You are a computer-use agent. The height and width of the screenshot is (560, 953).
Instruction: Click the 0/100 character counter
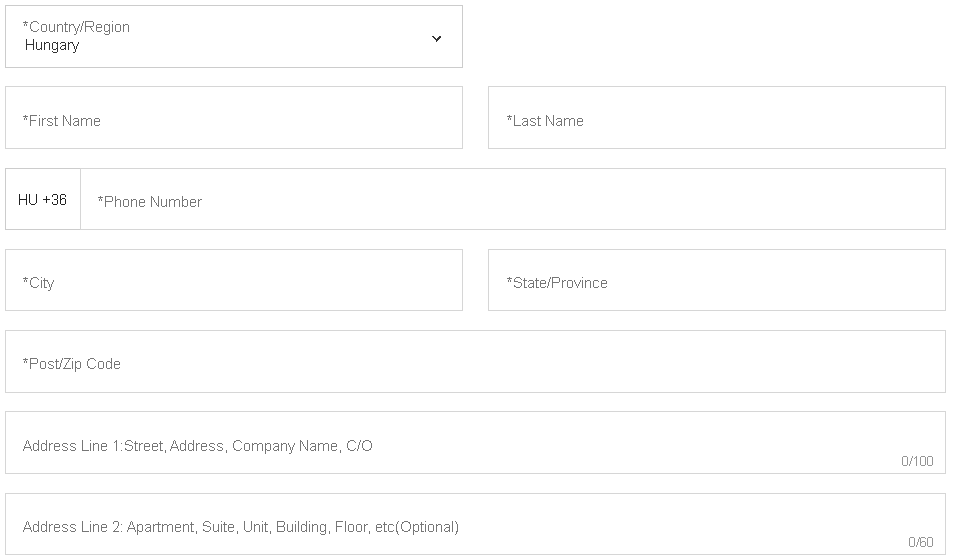tap(916, 461)
